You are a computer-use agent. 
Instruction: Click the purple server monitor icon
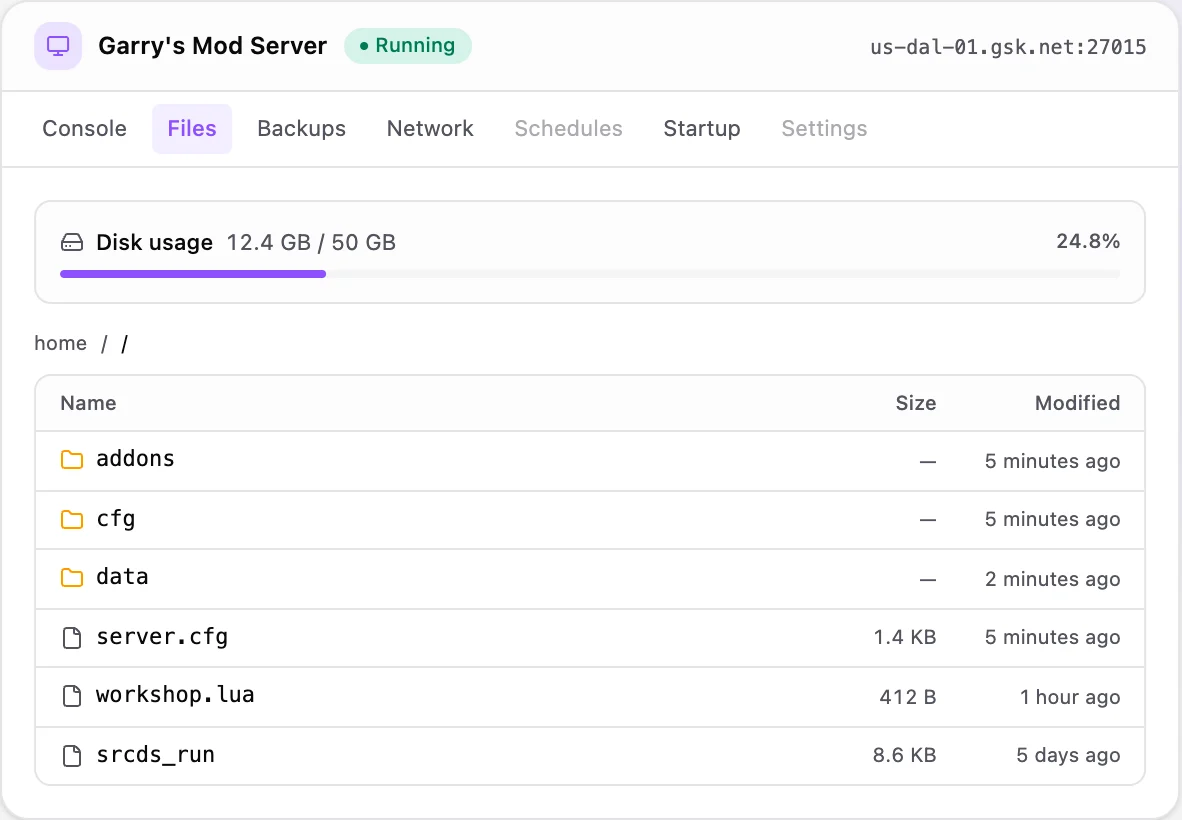coord(58,46)
